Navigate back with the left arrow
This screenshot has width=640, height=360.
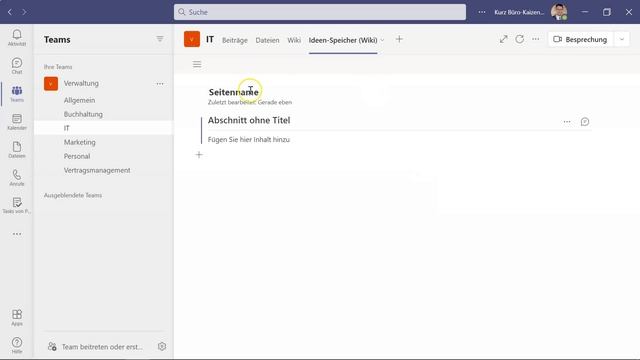coord(10,12)
